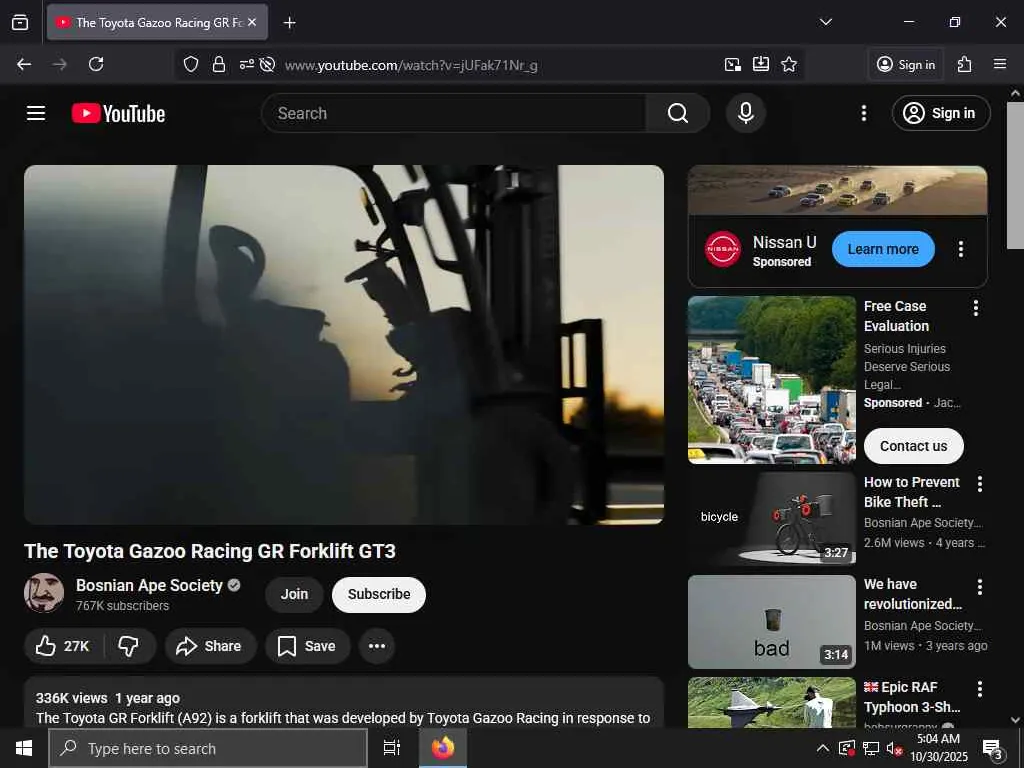Expand the video description box

click(344, 702)
